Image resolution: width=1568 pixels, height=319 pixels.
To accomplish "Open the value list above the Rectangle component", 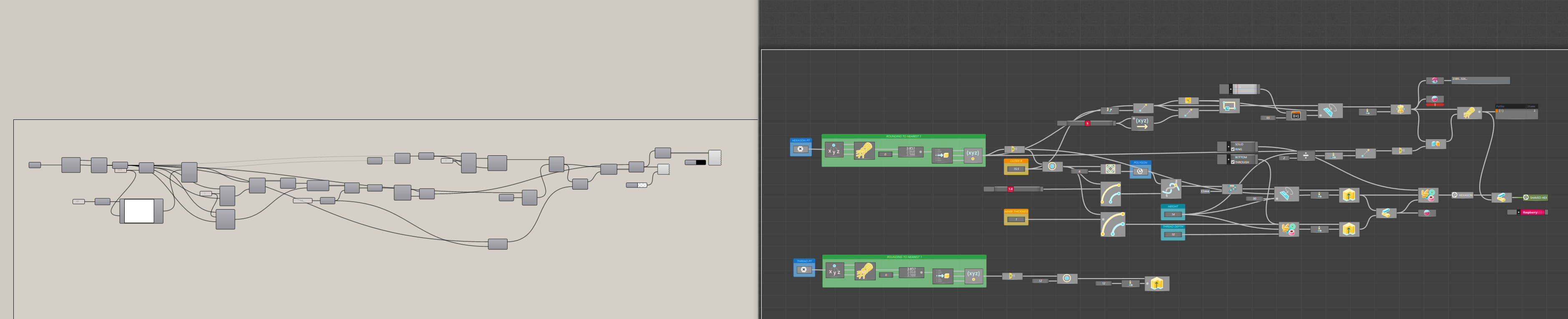I will tap(1239, 89).
